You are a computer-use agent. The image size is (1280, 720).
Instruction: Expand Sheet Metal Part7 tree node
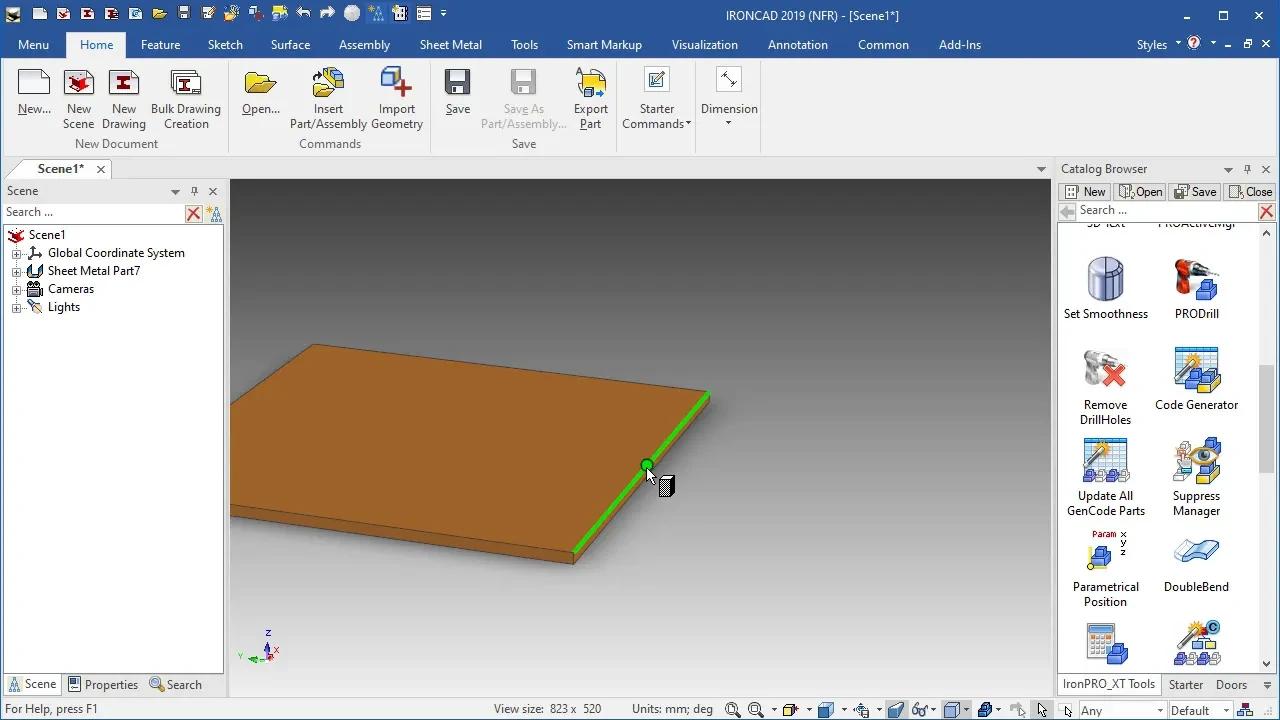point(16,271)
